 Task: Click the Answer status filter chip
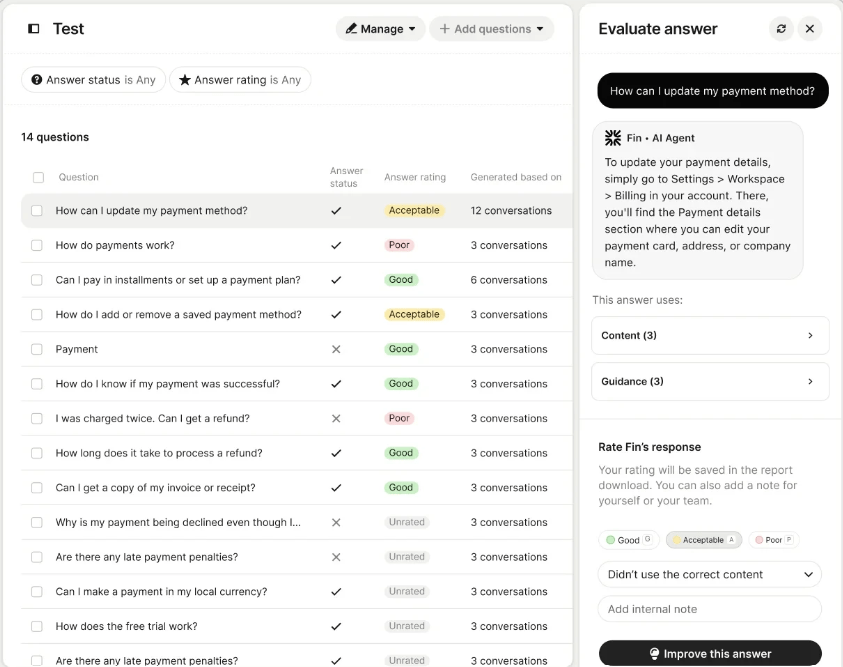point(93,80)
